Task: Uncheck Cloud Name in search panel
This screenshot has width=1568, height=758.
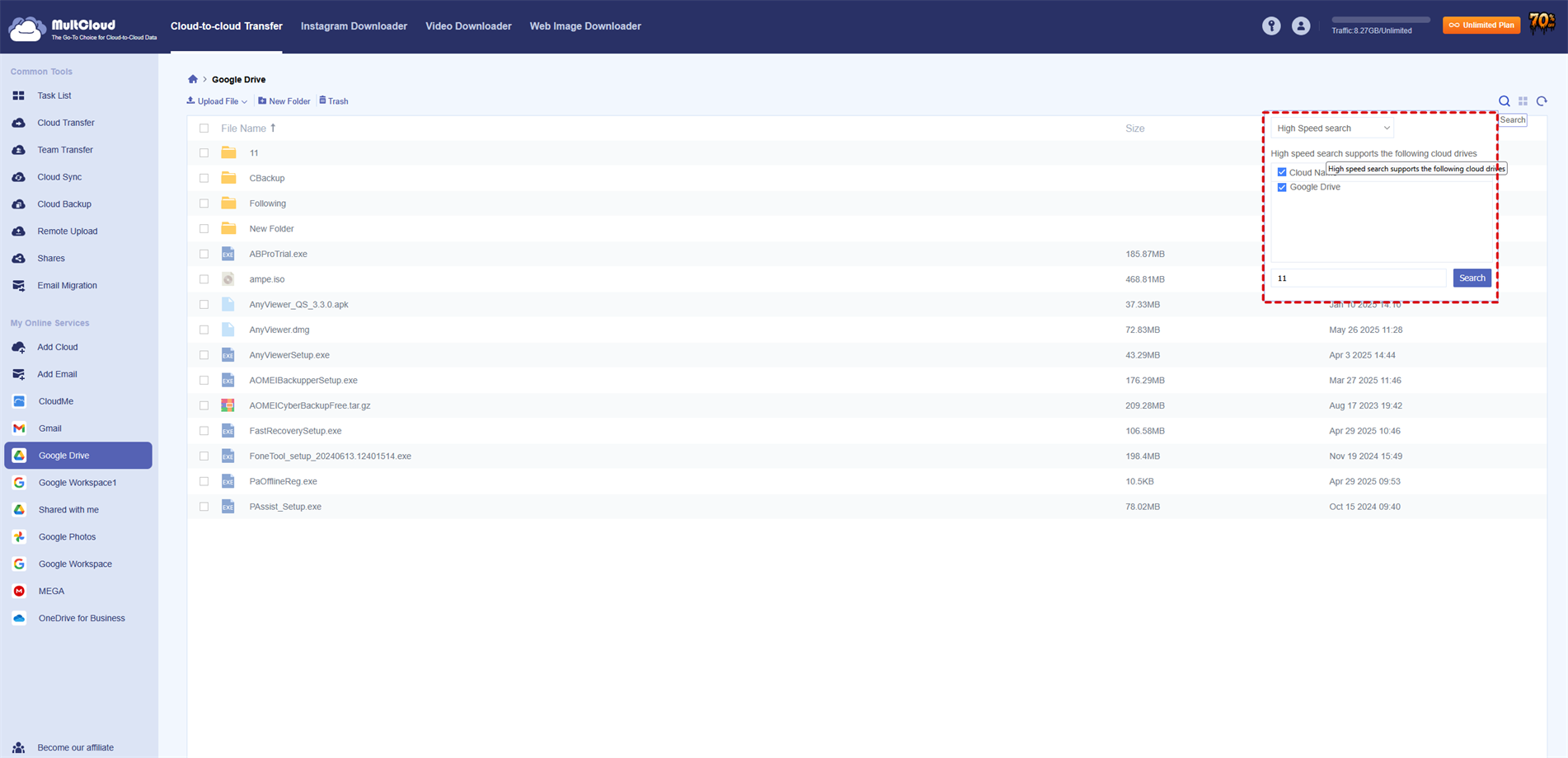Action: [x=1282, y=172]
